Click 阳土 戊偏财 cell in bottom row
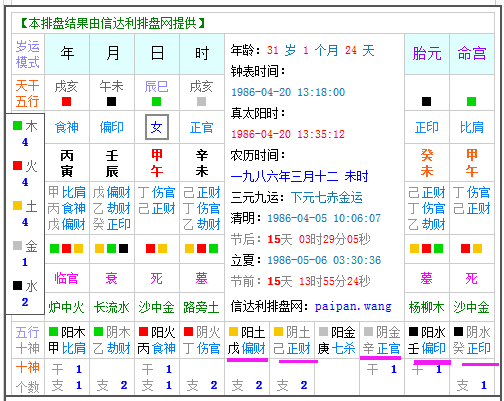This screenshot has width=504, height=401. 247,340
